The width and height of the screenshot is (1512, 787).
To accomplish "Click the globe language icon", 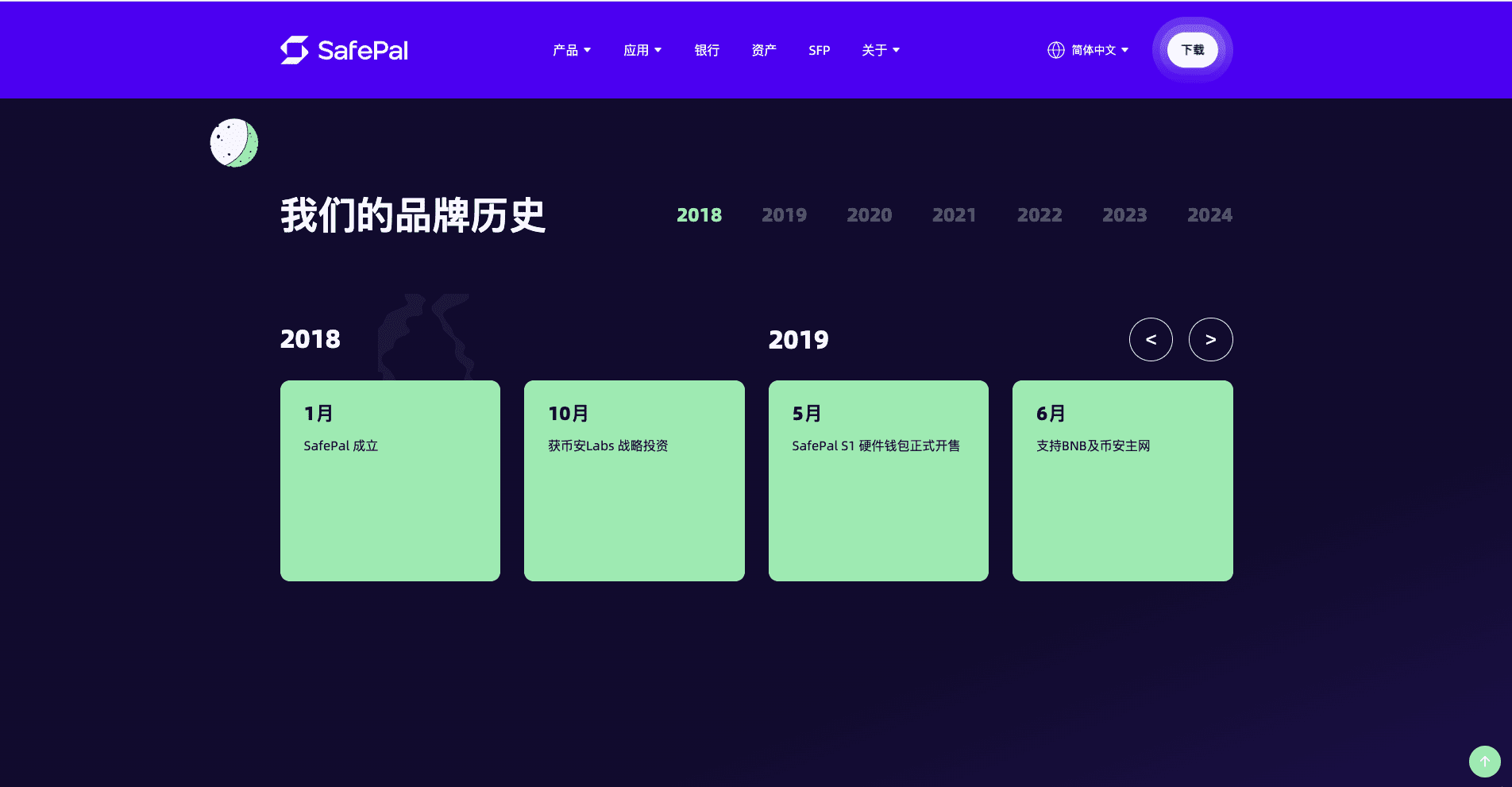I will coord(1055,50).
